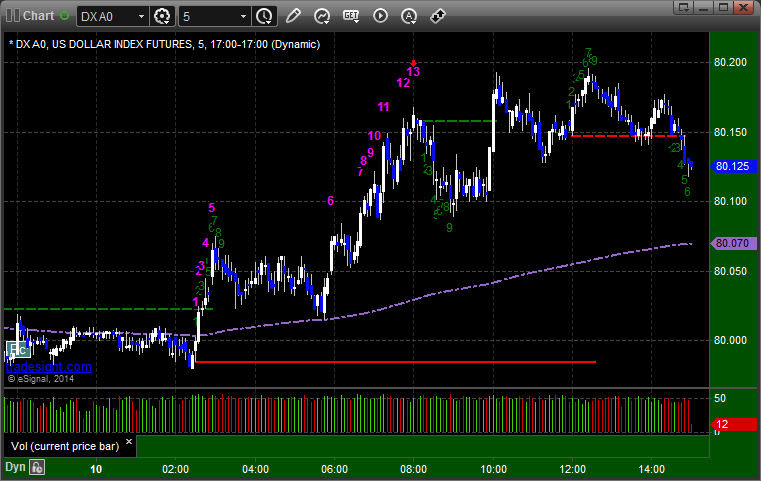Open the circled A icon menu
The width and height of the screenshot is (761, 481).
tap(409, 16)
